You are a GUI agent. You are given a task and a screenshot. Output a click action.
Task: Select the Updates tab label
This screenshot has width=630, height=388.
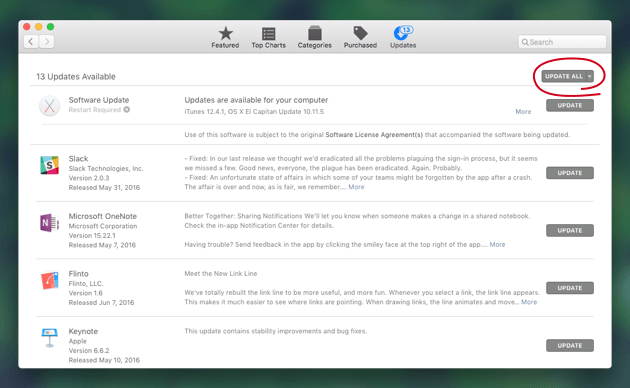click(x=403, y=45)
